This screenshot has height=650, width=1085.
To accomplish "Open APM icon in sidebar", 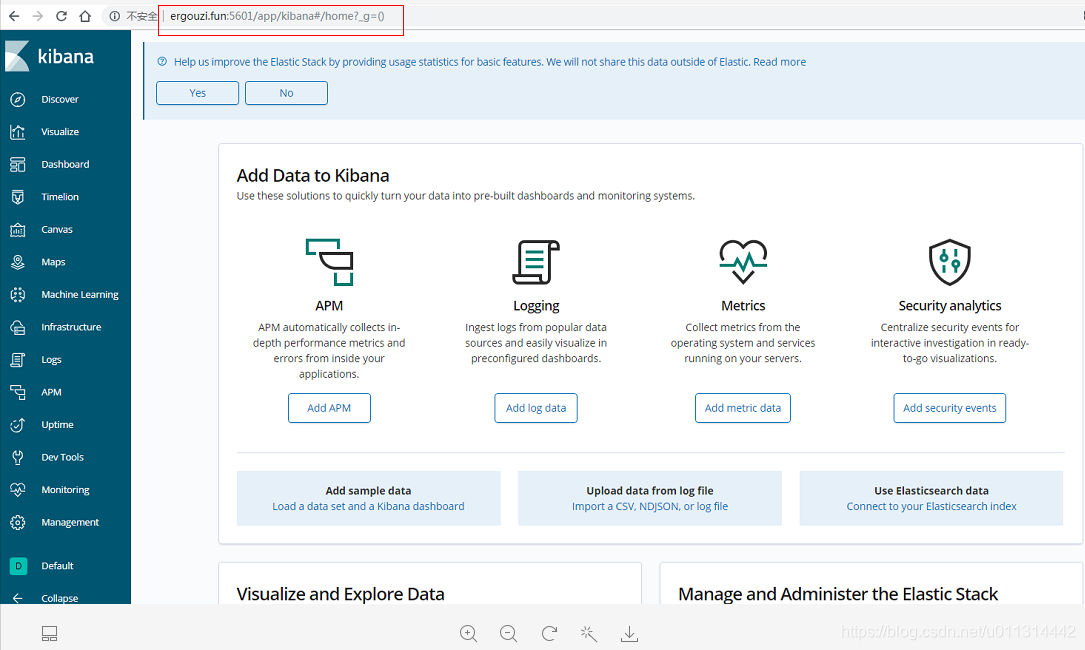I will tap(18, 392).
